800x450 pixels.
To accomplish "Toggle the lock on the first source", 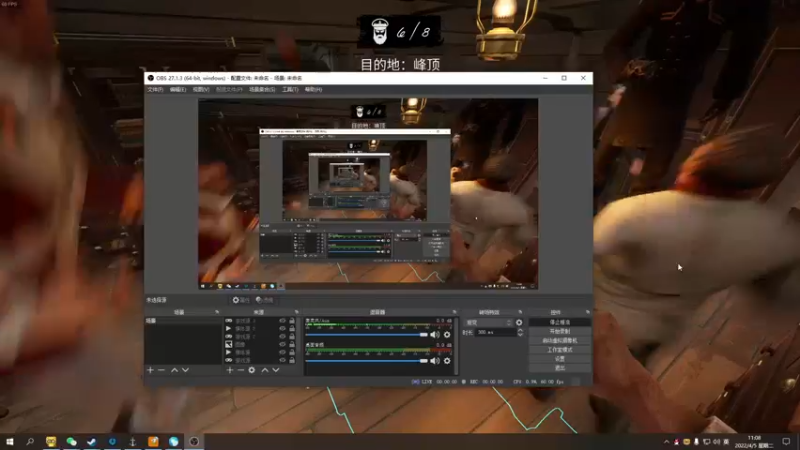I will [x=292, y=321].
